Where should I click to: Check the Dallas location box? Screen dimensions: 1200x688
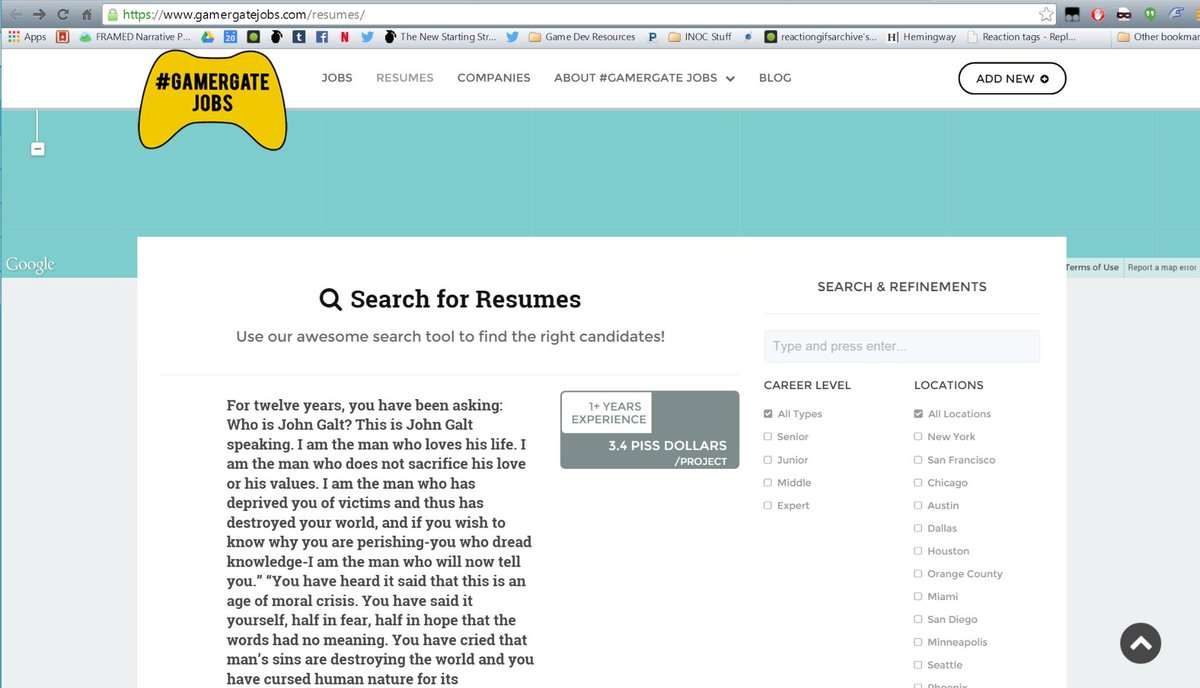(x=918, y=528)
